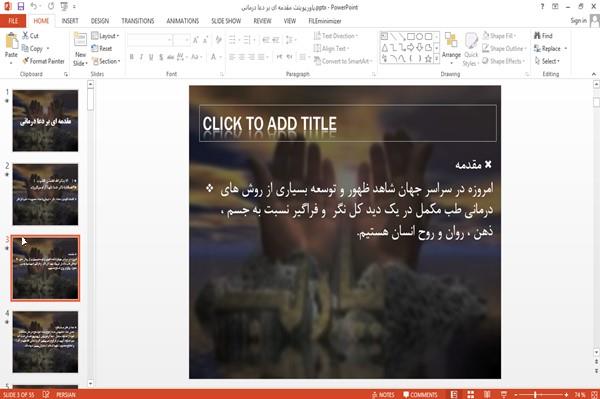Toggle Bold formatting
The height and width of the screenshot is (399, 600).
[x=131, y=57]
